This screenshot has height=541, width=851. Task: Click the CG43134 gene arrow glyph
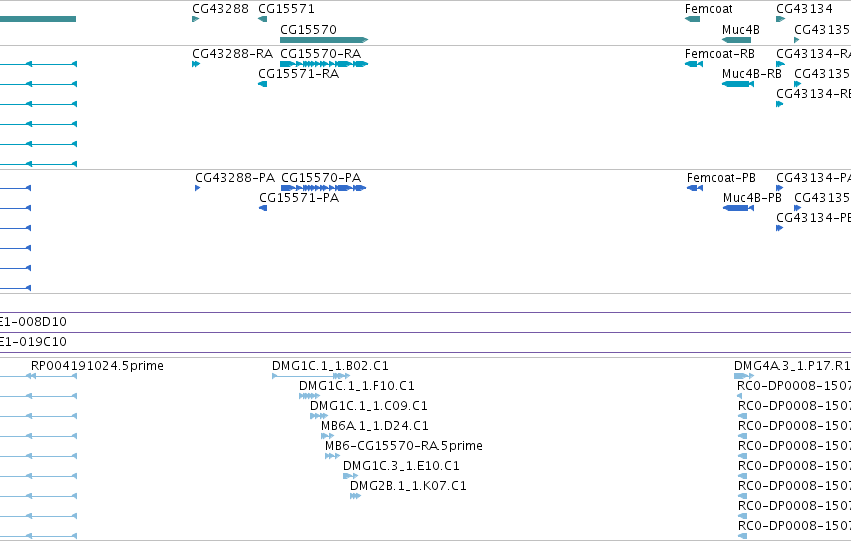click(x=780, y=19)
